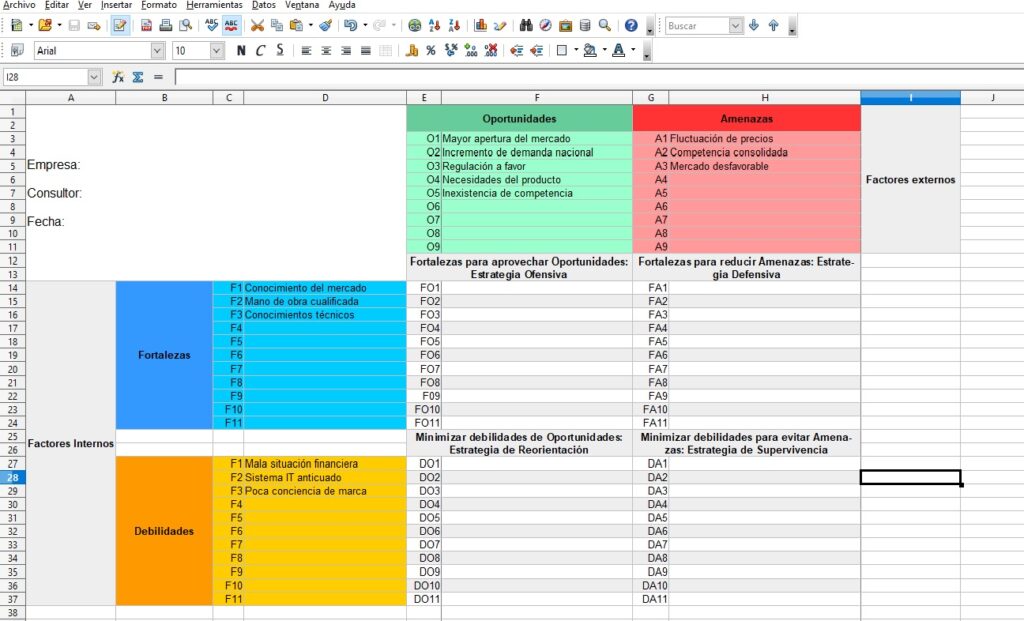Screen dimensions: 1024x621
Task: Select the 'Oportunidades' header cell
Action: [519, 118]
